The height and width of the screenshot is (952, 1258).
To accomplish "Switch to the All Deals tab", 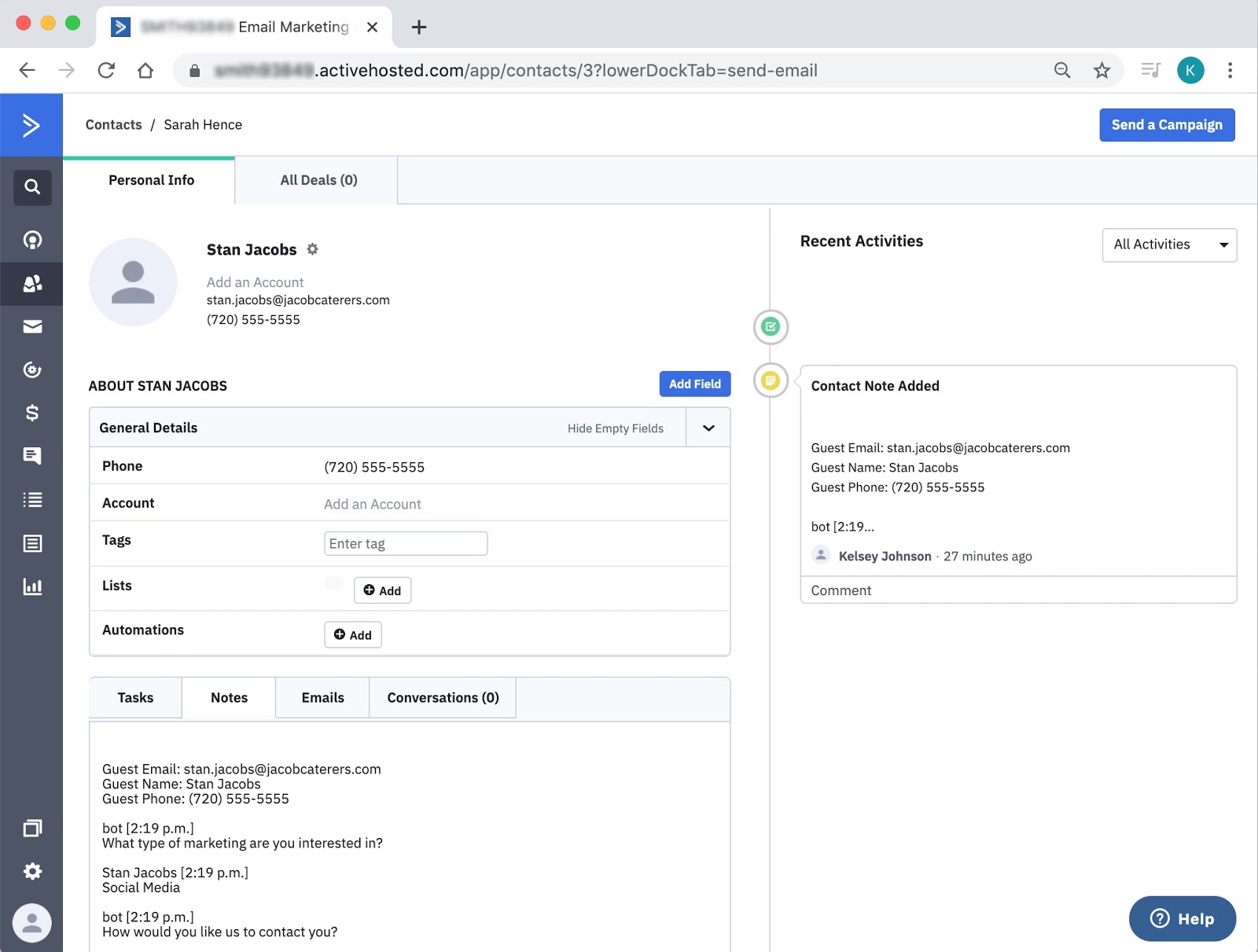I will [318, 180].
